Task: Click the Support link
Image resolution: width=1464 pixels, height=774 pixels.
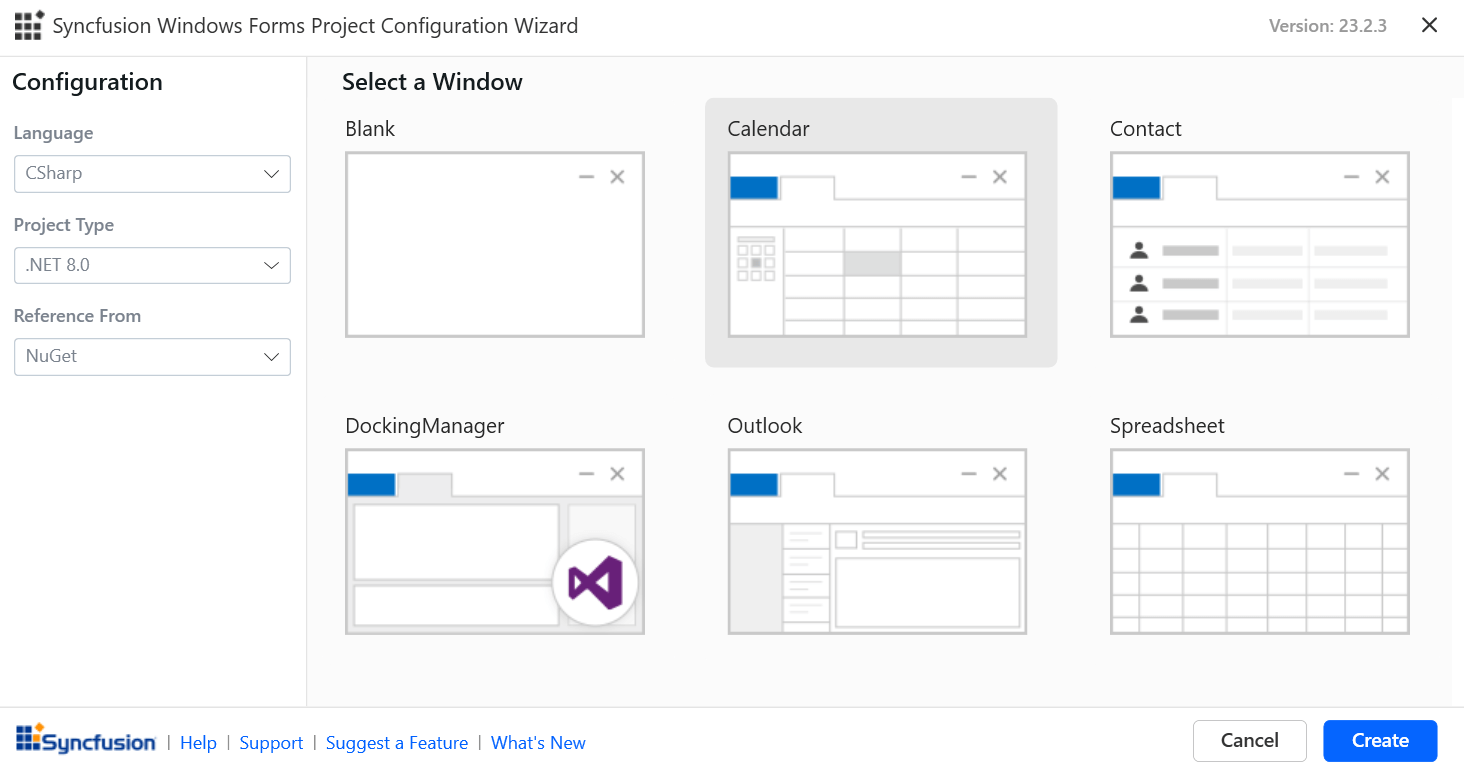Action: 271,743
